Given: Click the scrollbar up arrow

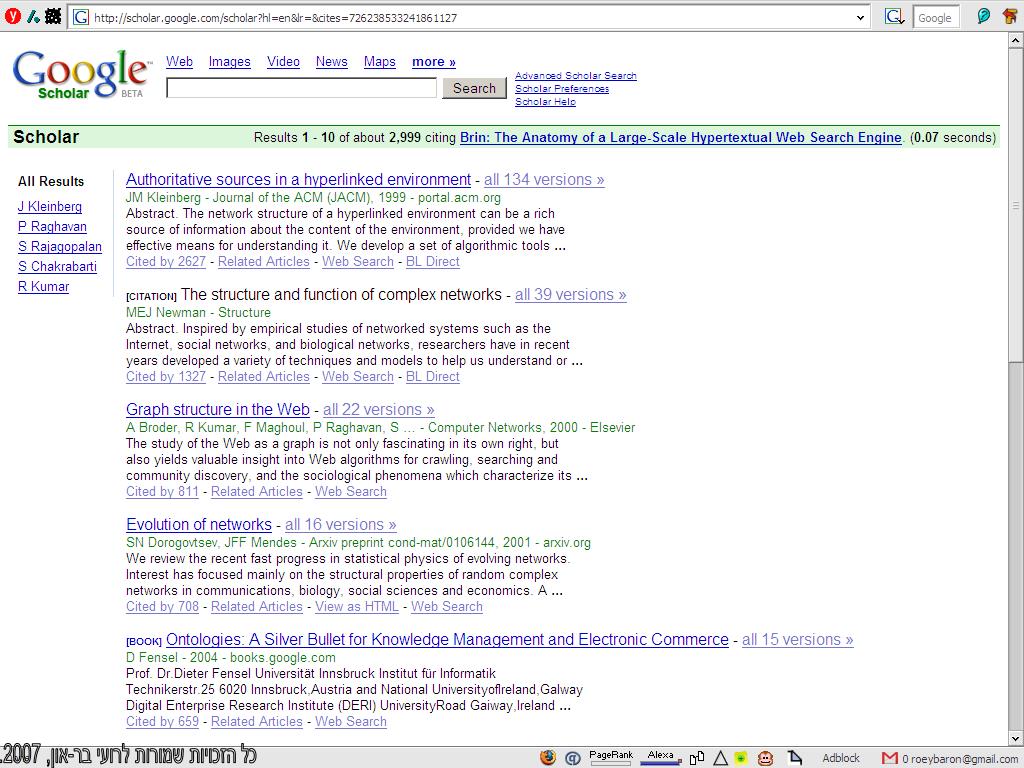Looking at the screenshot, I should coord(1016,40).
